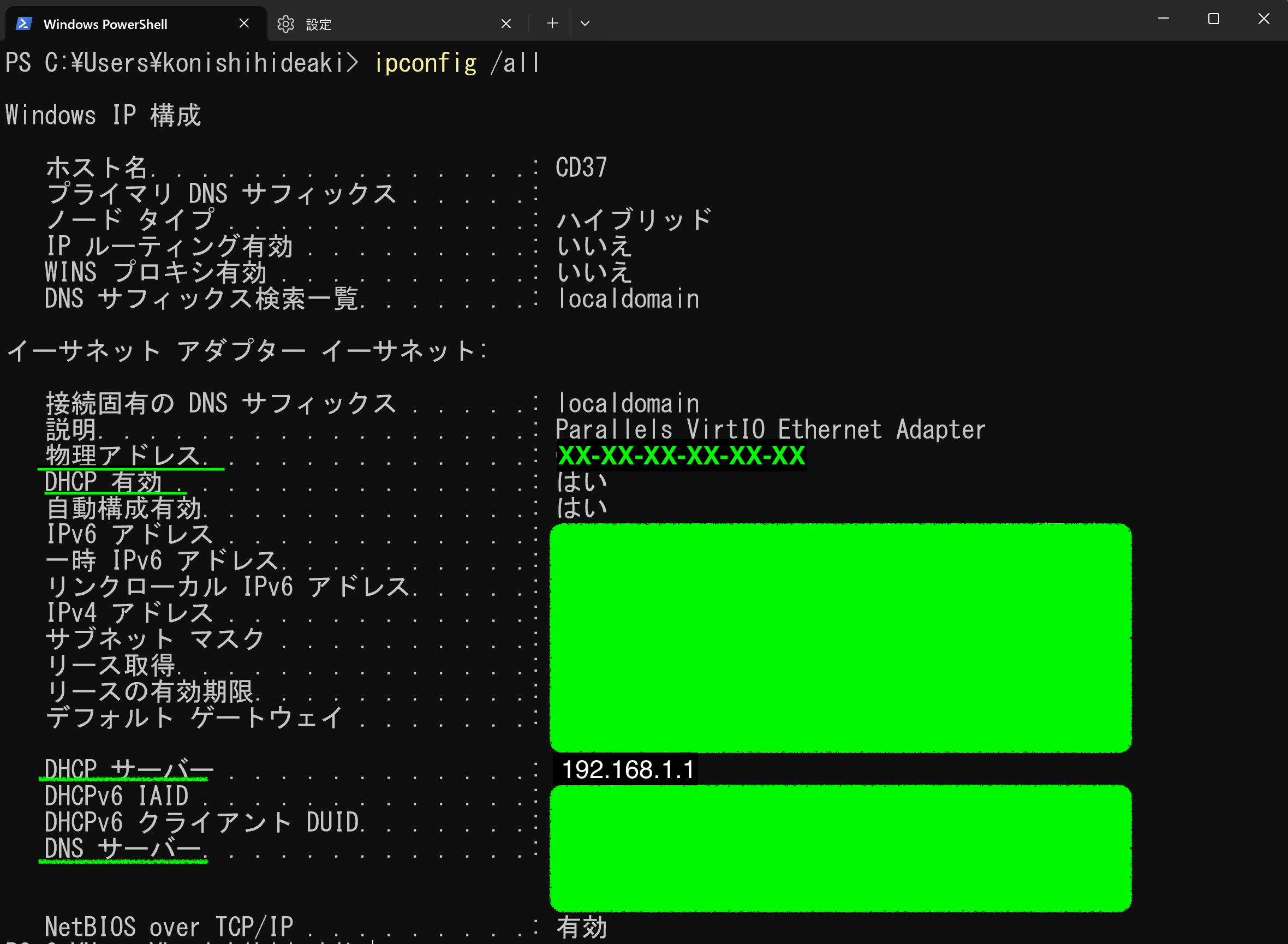Click the PowerShell icon in first tab
The height and width of the screenshot is (944, 1288).
coord(23,23)
